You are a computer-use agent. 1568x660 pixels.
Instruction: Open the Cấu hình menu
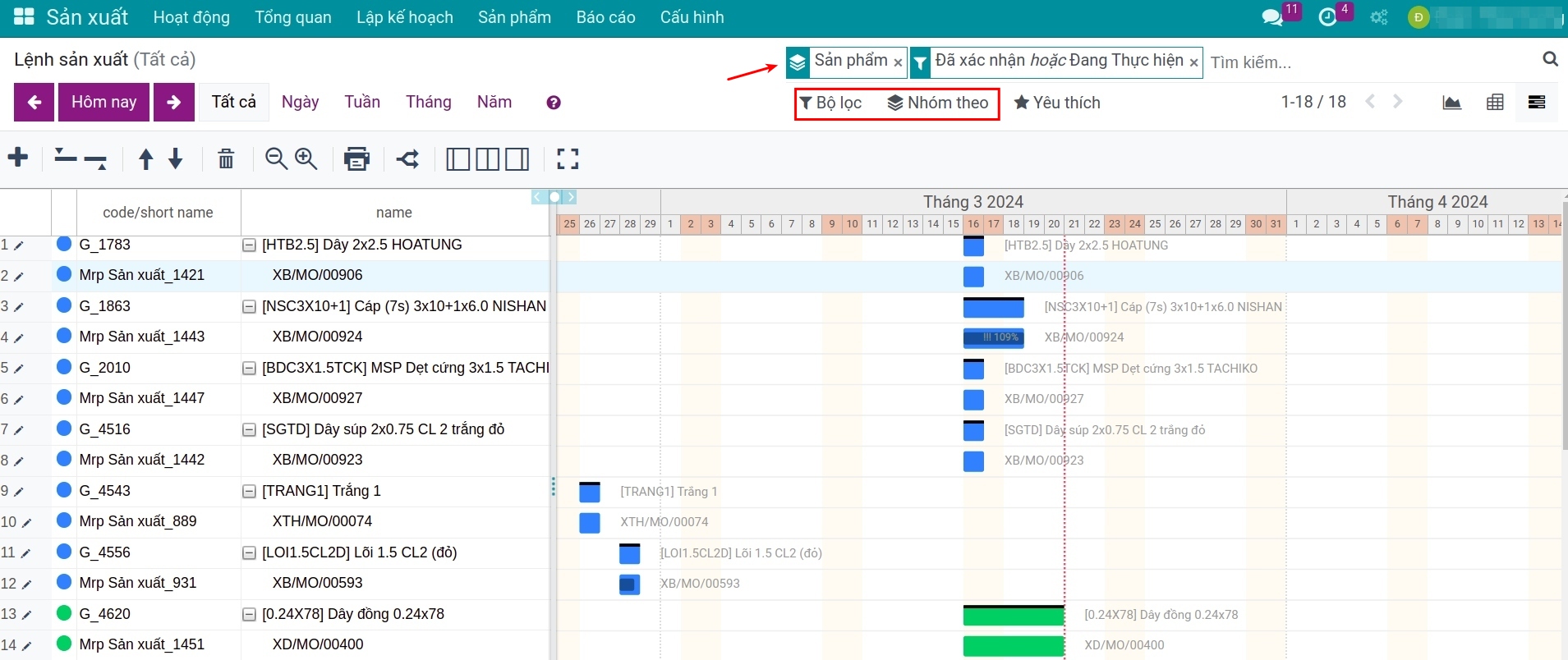click(x=692, y=17)
